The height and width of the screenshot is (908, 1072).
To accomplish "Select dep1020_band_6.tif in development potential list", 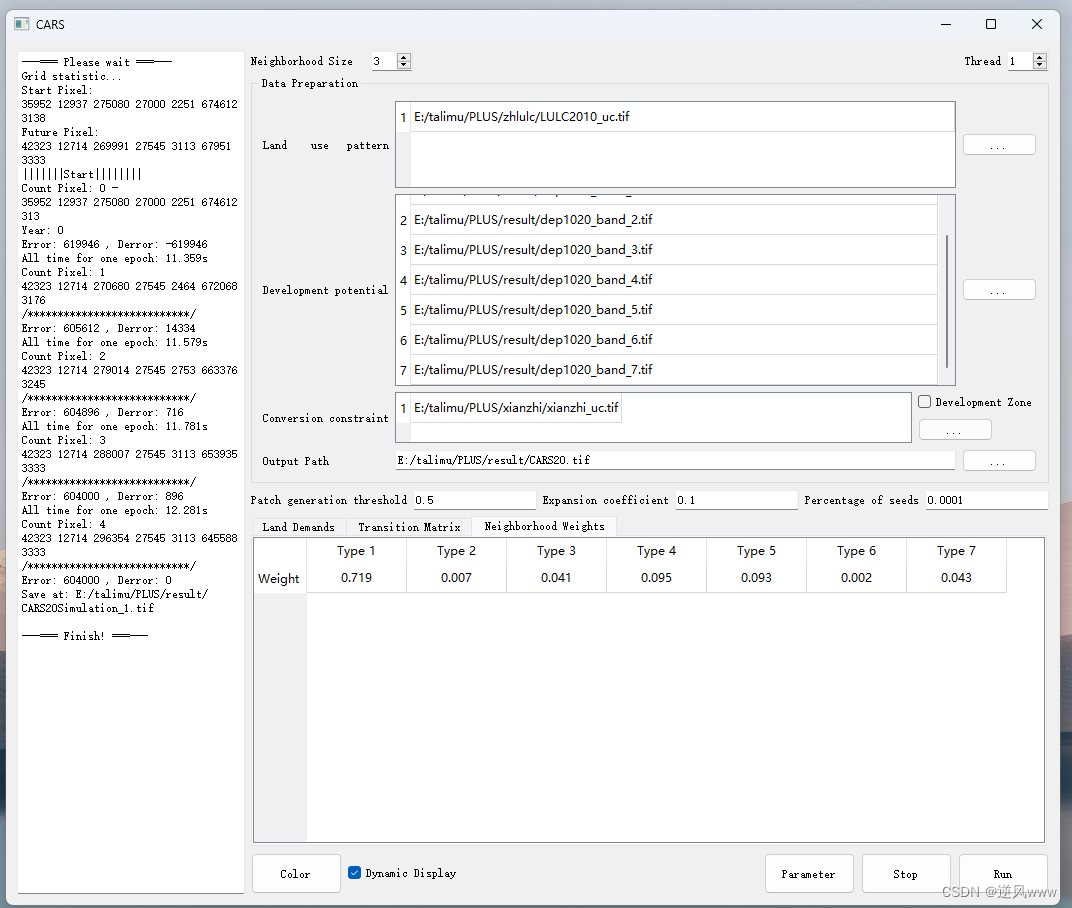I will point(673,340).
